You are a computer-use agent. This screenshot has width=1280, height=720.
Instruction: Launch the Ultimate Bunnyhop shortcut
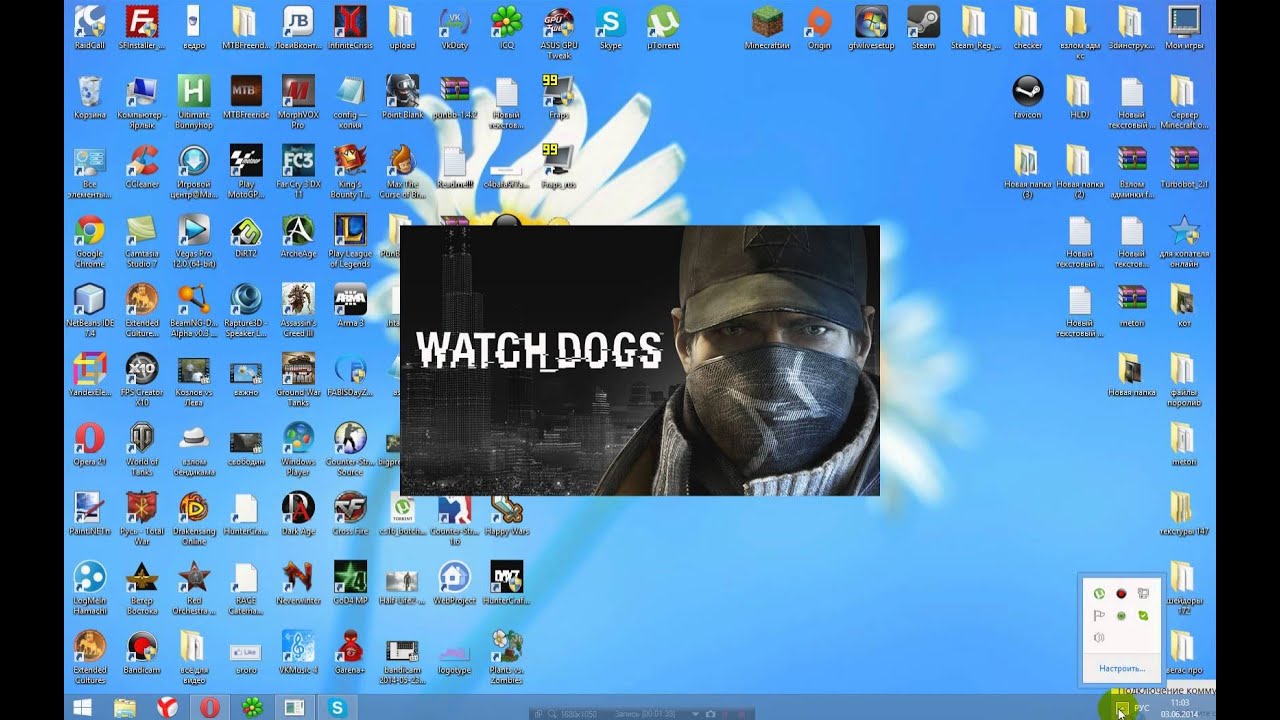pyautogui.click(x=194, y=101)
